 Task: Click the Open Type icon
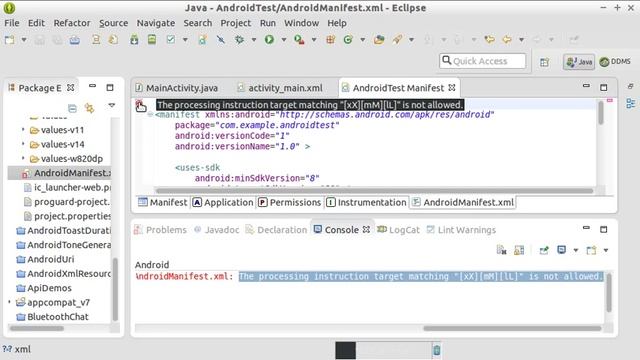tap(379, 40)
